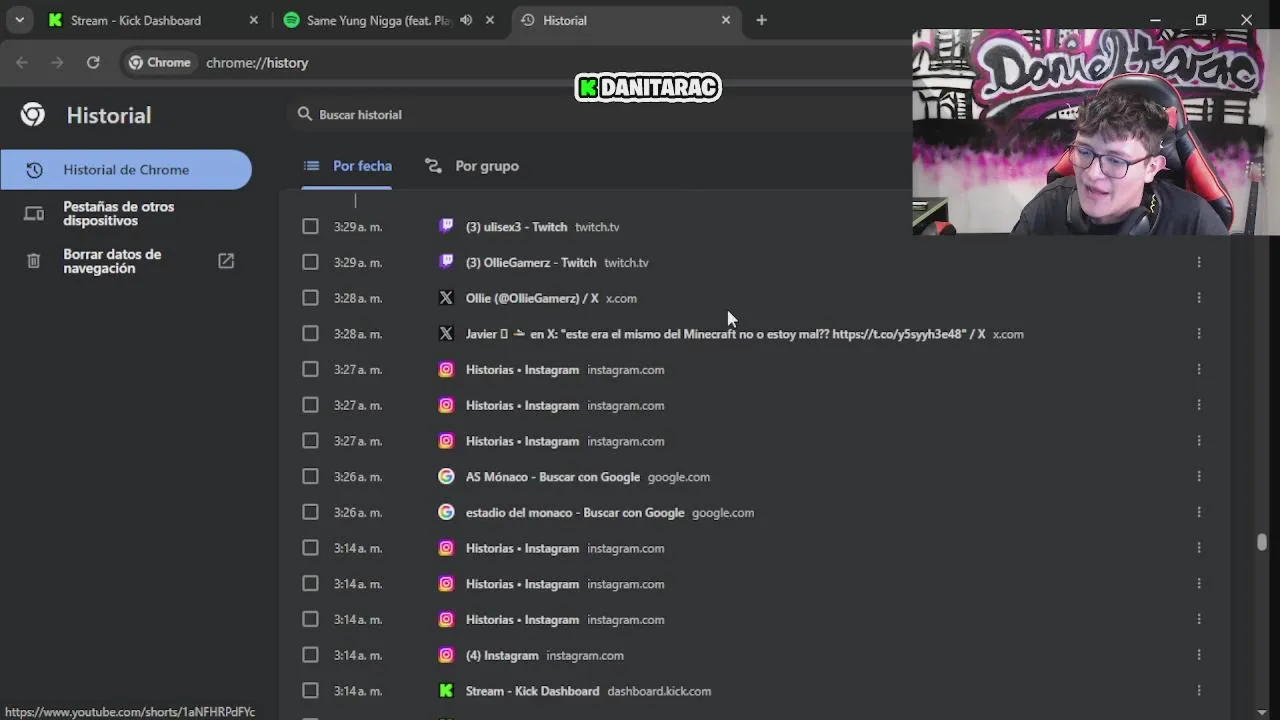Switch to the Stream - Kick Dashboard tab

click(154, 20)
